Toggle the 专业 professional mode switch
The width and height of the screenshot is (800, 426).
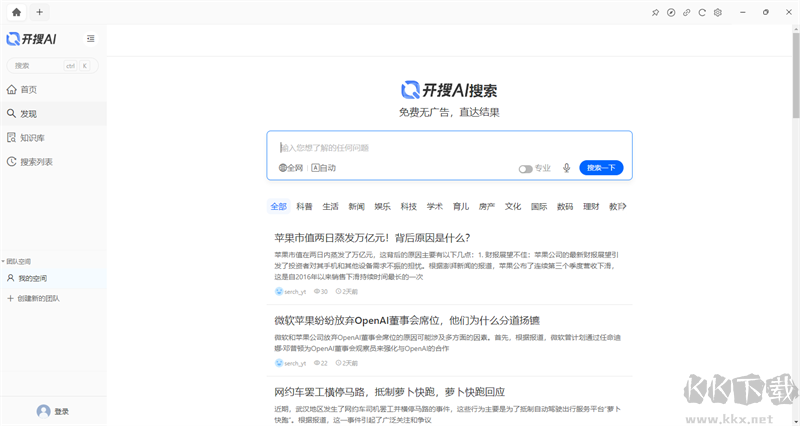pyautogui.click(x=525, y=169)
